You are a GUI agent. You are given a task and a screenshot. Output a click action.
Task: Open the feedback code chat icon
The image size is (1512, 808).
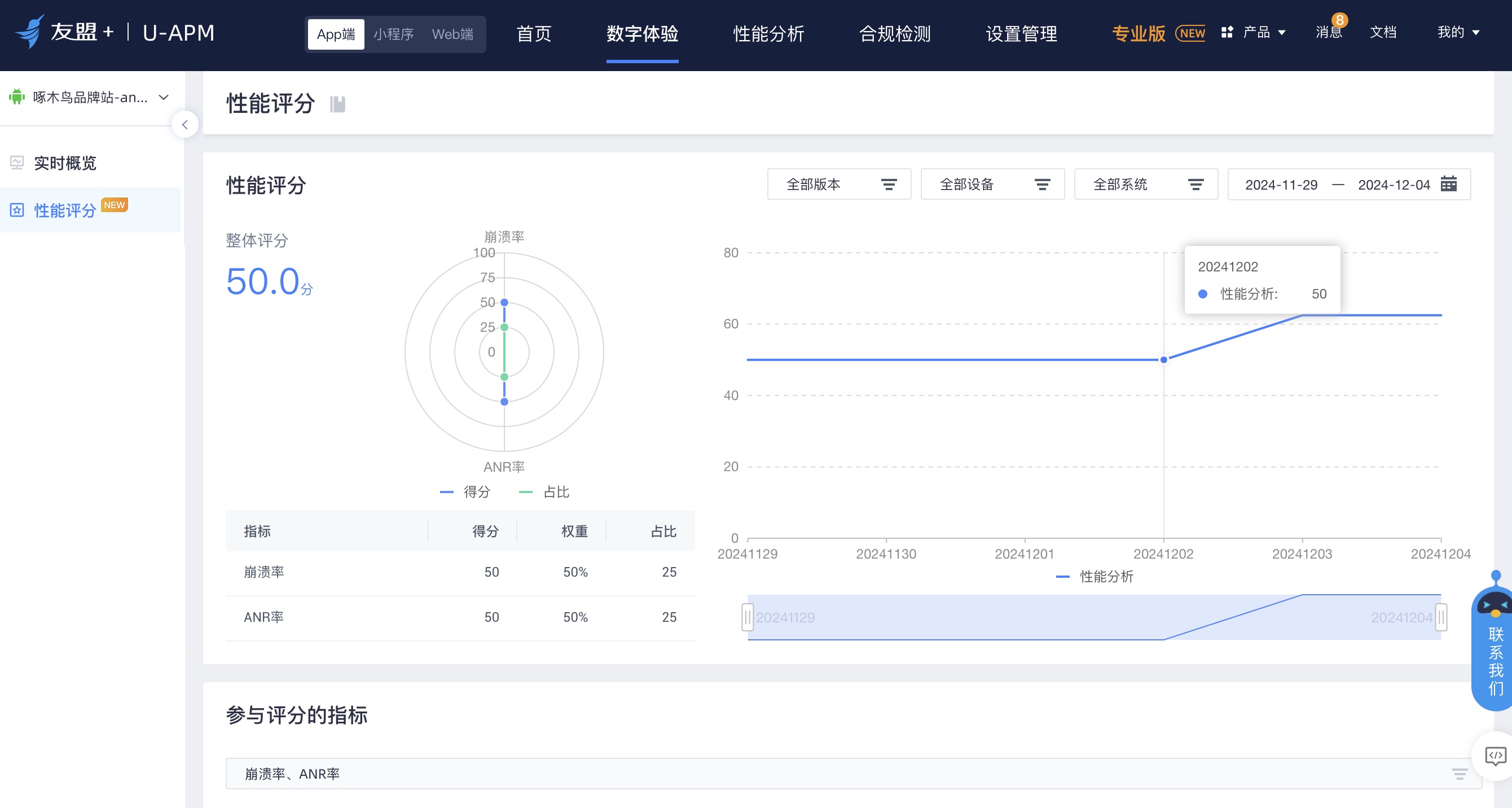1495,756
